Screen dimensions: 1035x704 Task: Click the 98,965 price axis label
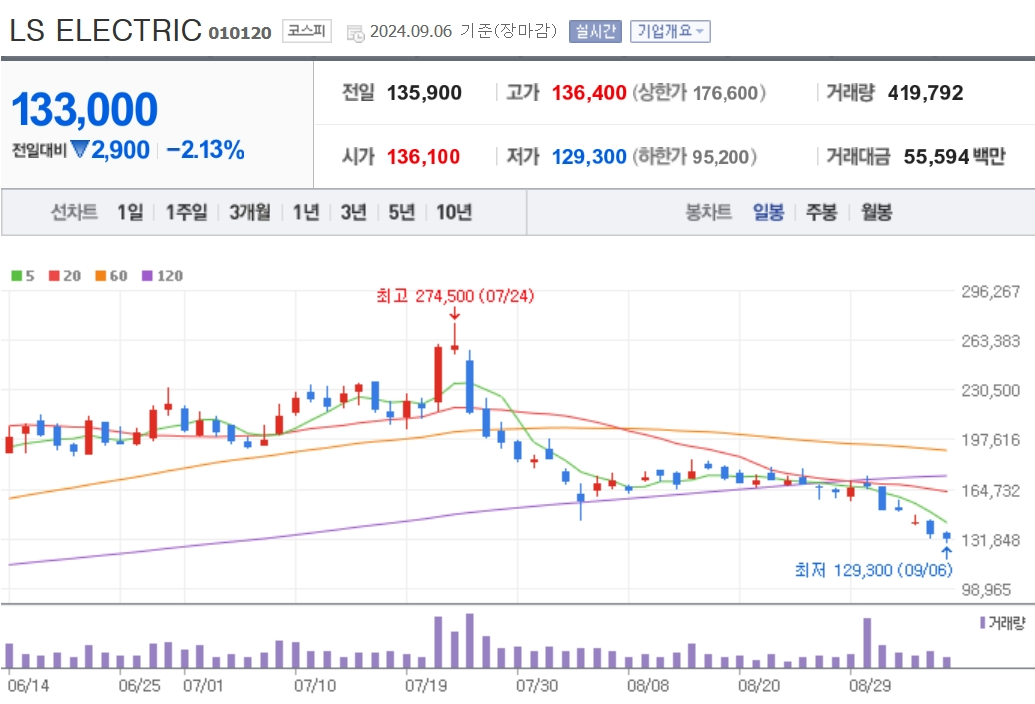(x=986, y=589)
